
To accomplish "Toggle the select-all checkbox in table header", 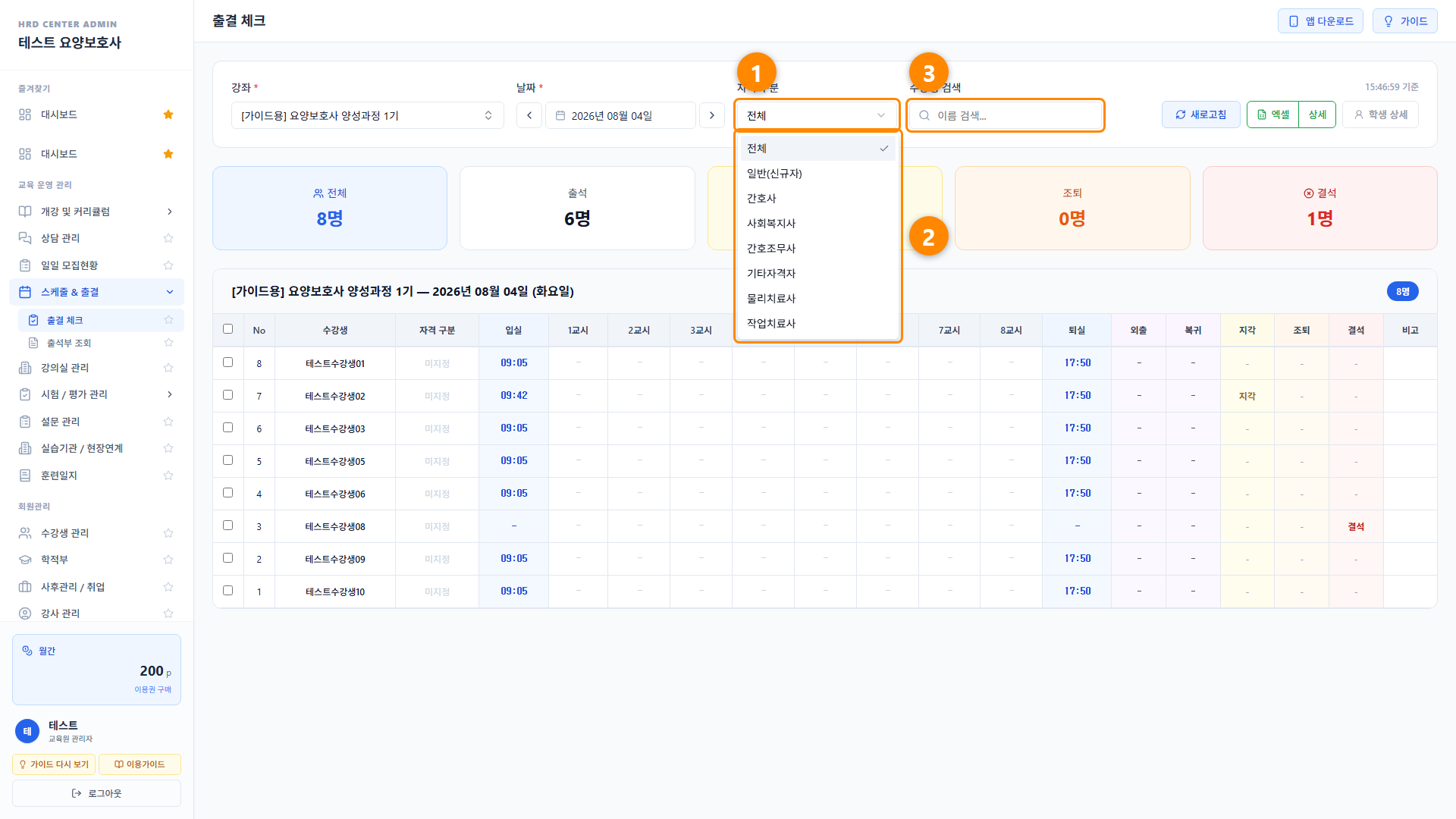I will point(227,329).
